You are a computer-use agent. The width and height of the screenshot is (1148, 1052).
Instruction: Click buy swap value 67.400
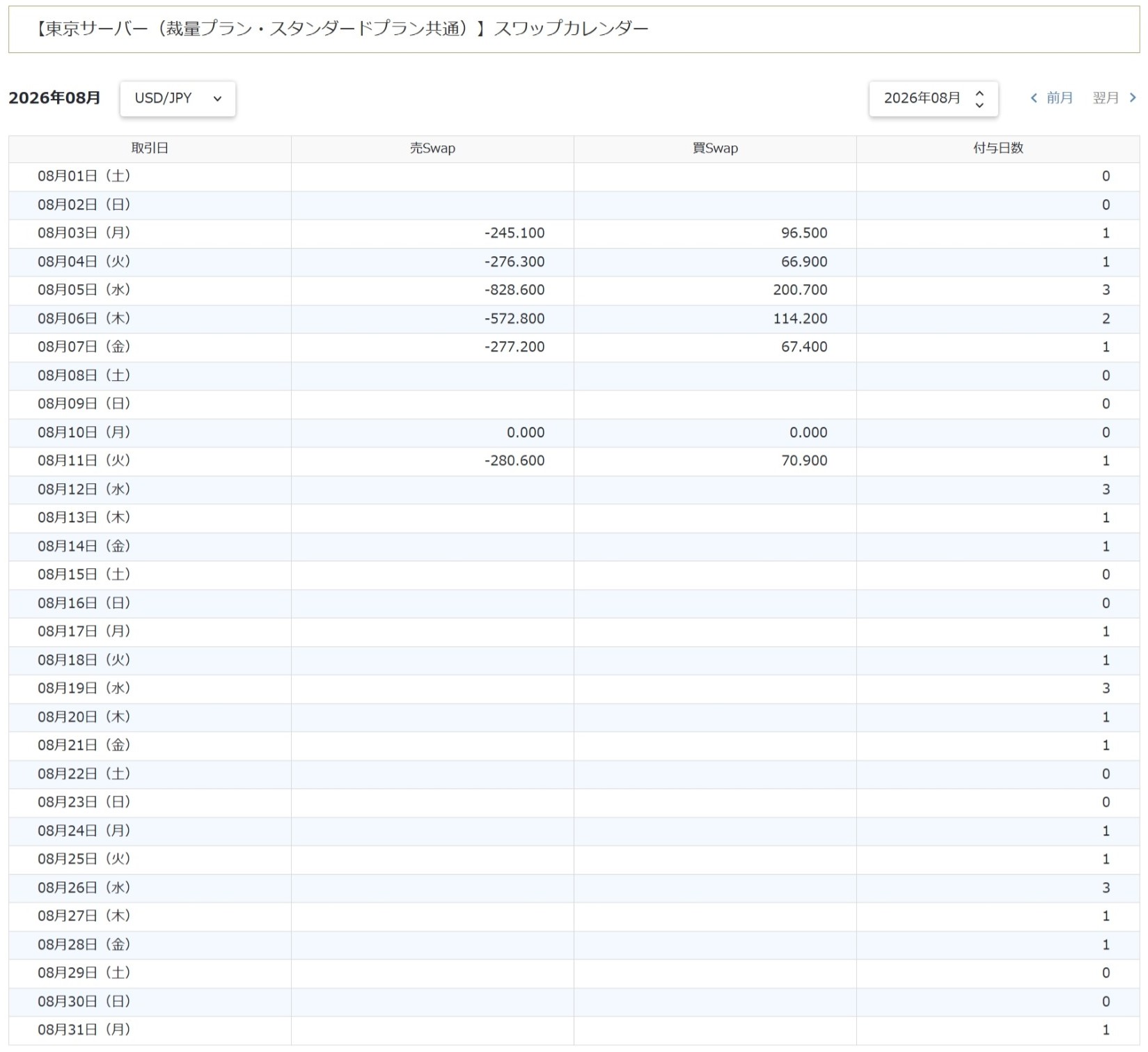coord(804,347)
